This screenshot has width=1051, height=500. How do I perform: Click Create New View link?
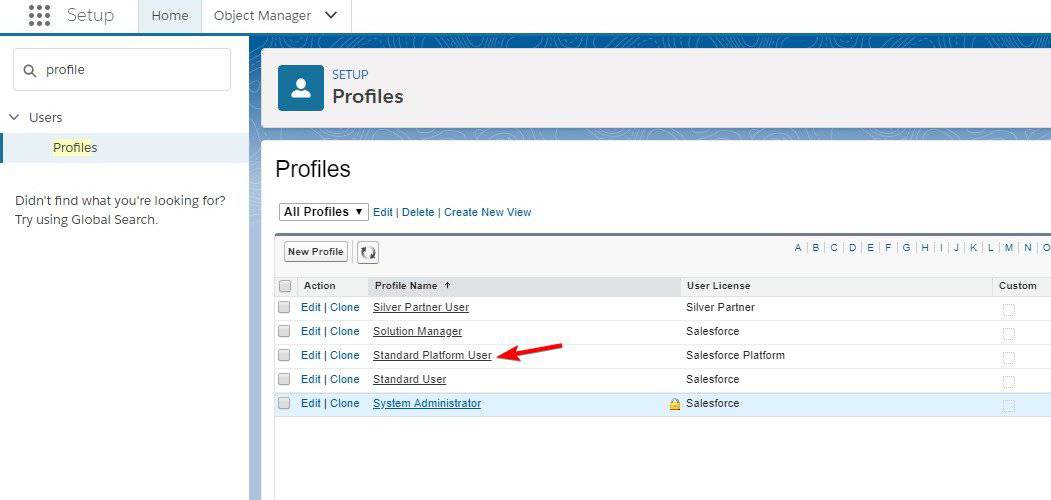pos(487,212)
